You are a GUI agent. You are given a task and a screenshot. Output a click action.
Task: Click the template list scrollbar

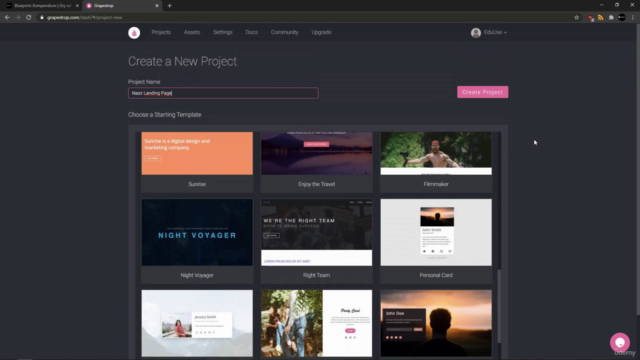coord(499,306)
